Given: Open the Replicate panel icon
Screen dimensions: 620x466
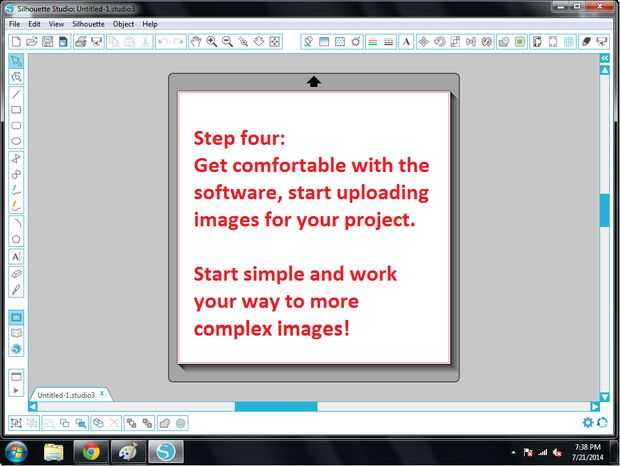Looking at the screenshot, I should tap(487, 42).
